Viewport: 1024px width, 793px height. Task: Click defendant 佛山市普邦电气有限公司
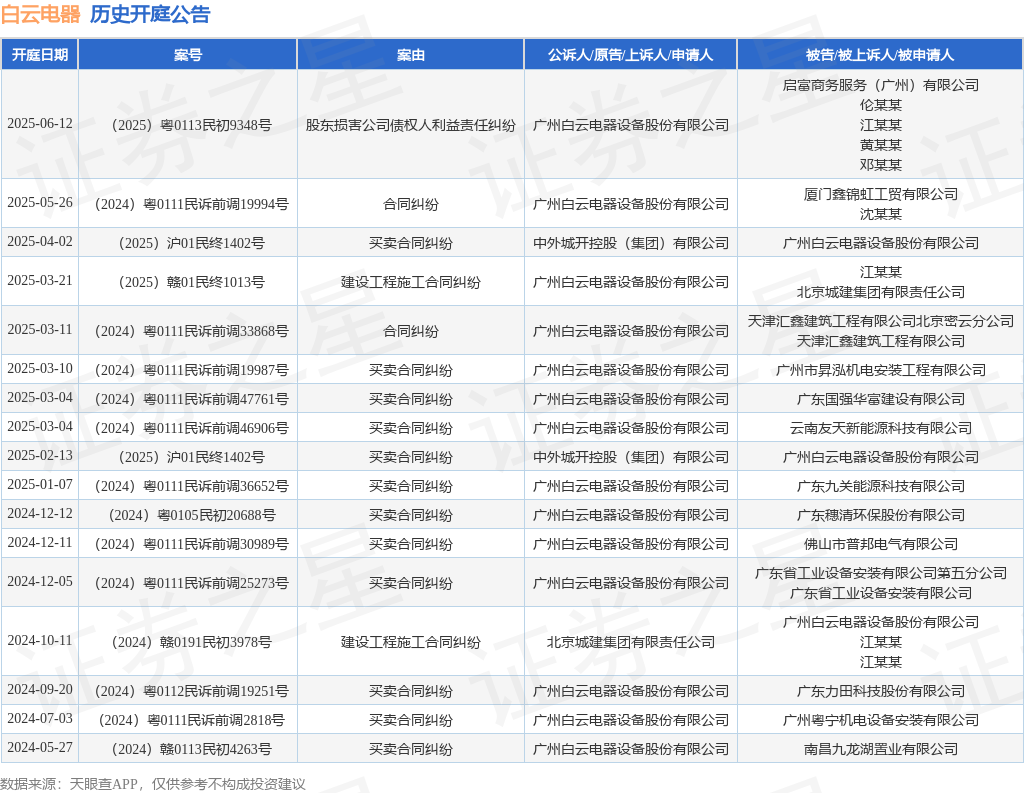click(880, 543)
